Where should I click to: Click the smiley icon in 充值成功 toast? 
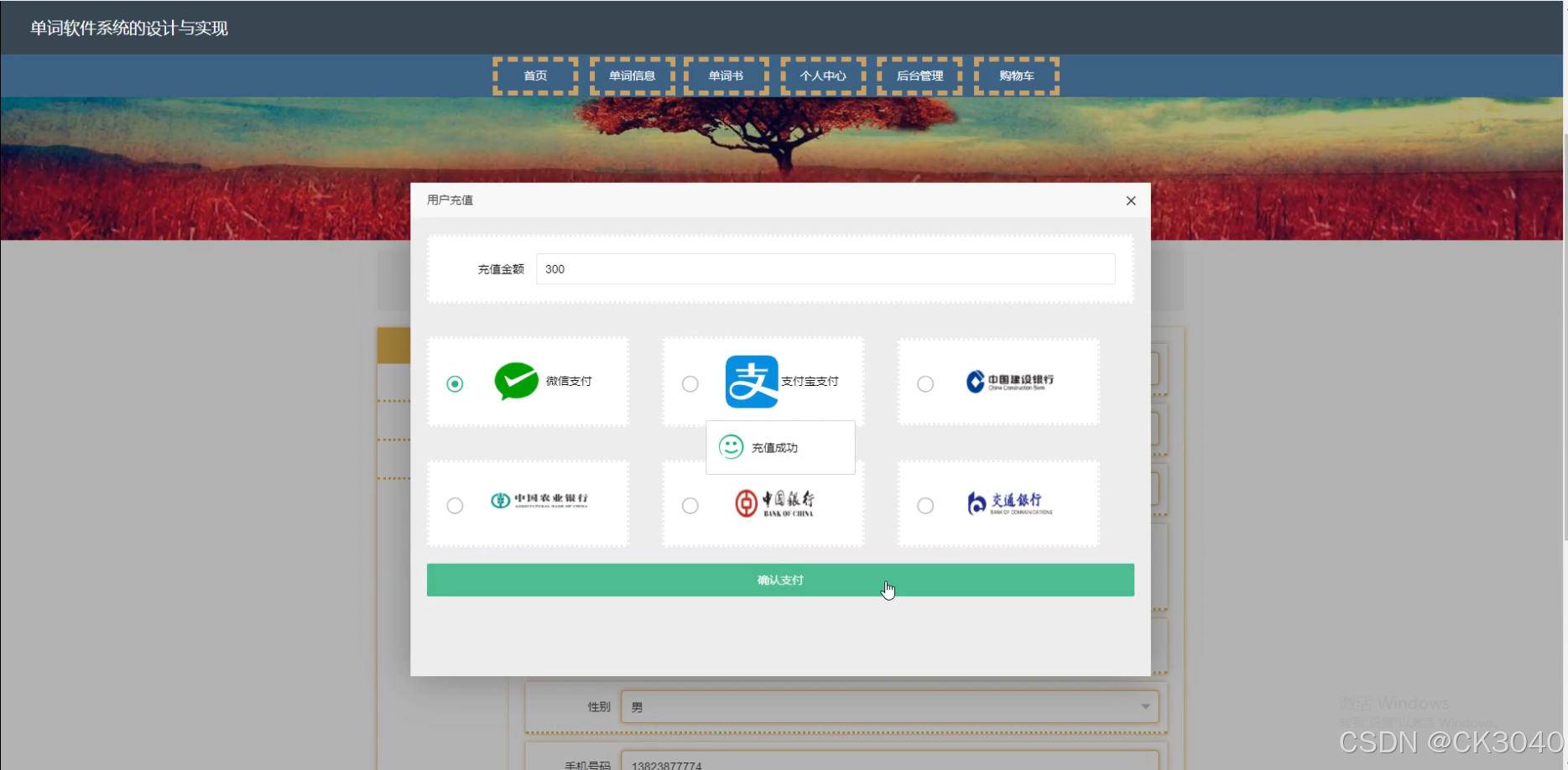(x=731, y=447)
